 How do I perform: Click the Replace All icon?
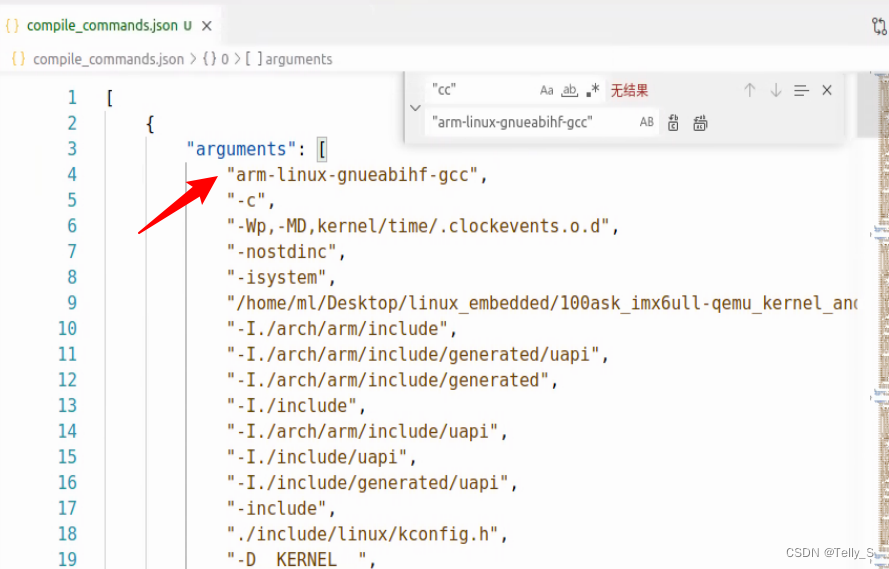coord(700,122)
